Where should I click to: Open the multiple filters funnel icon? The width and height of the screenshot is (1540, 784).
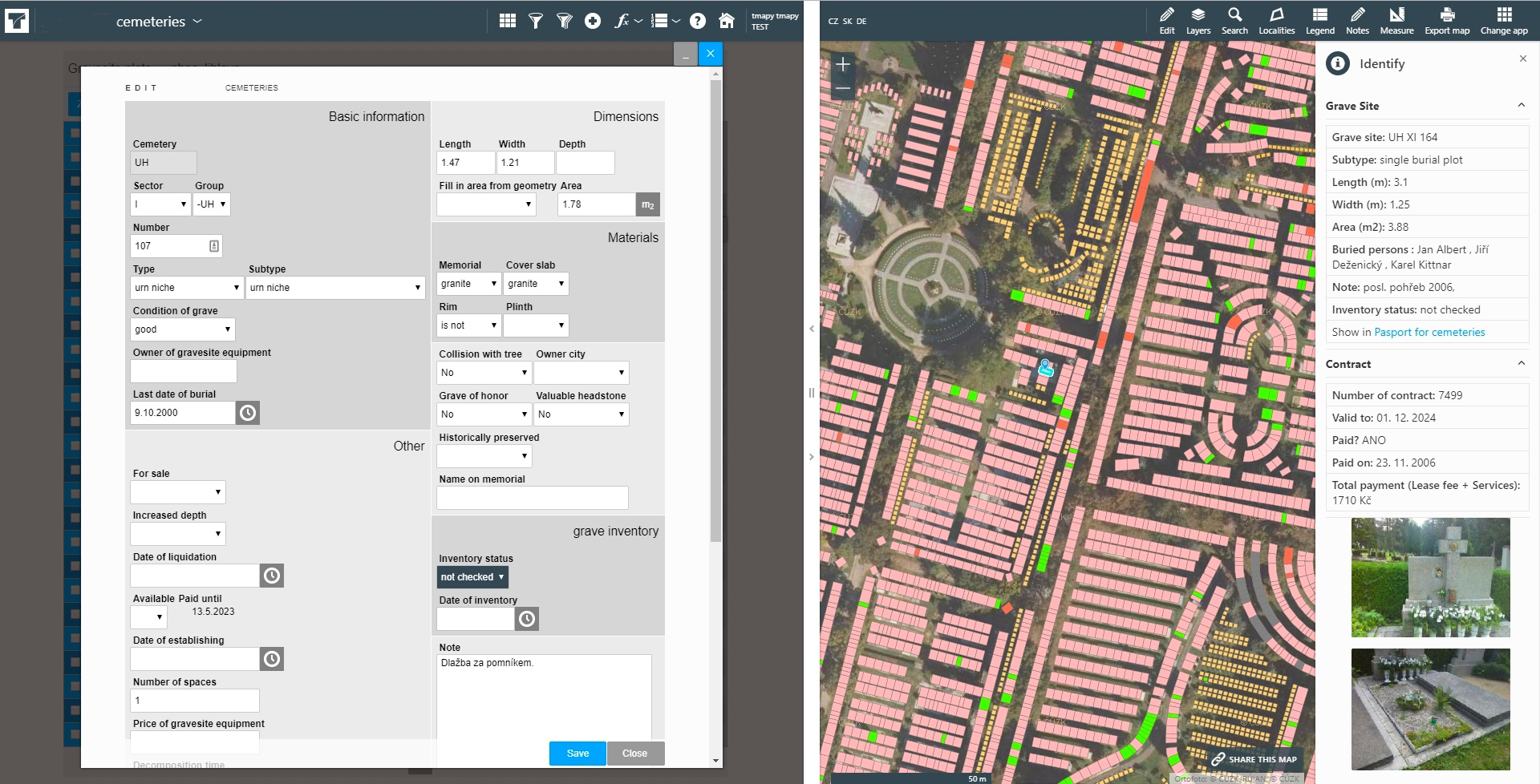(x=565, y=21)
